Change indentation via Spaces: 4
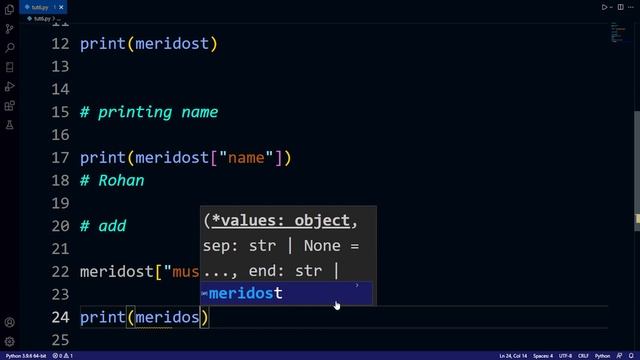Viewport: 640px width, 360px height. coord(543,356)
